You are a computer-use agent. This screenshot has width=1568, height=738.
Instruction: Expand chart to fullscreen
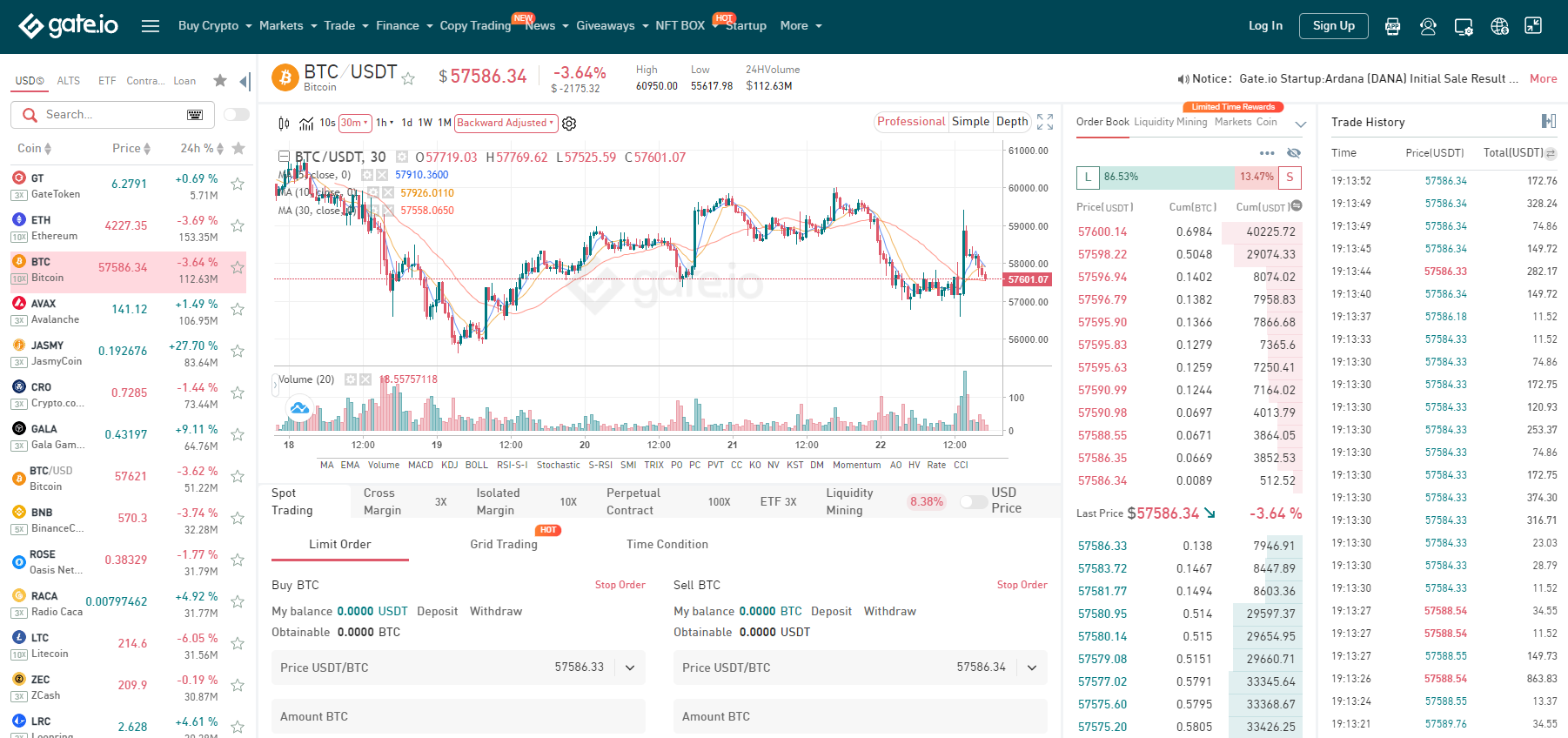(x=1045, y=122)
